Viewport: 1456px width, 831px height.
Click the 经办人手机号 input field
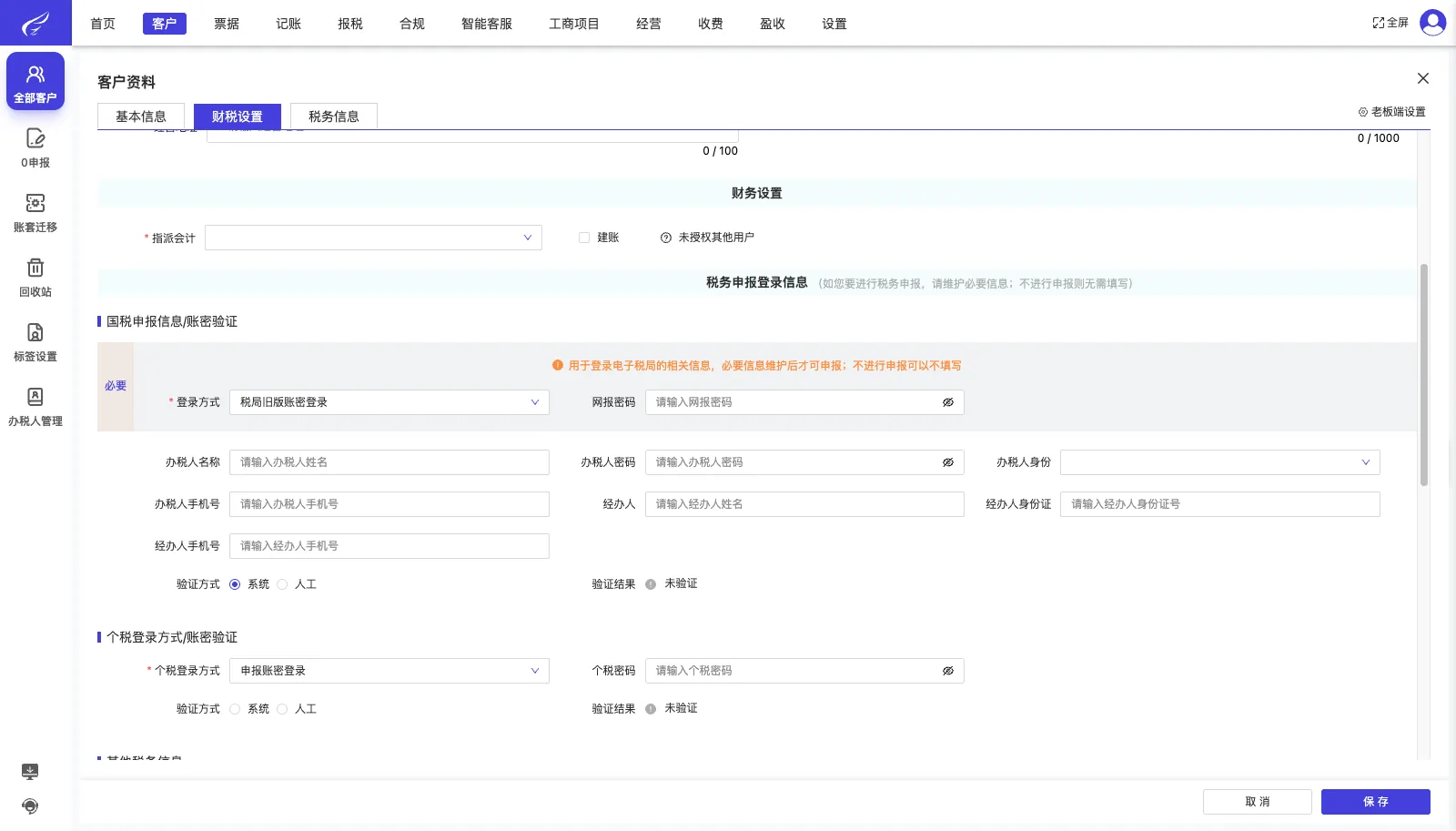click(389, 546)
